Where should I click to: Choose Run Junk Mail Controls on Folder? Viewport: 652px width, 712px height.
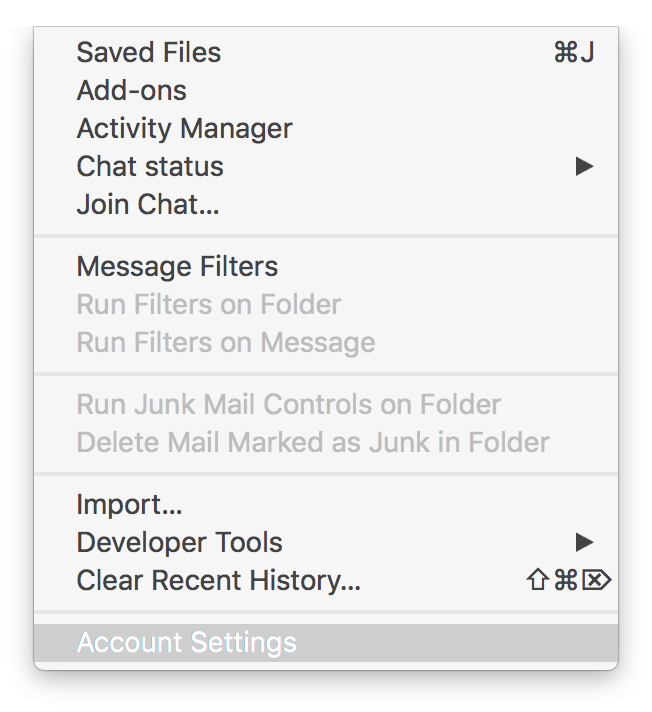pyautogui.click(x=326, y=404)
